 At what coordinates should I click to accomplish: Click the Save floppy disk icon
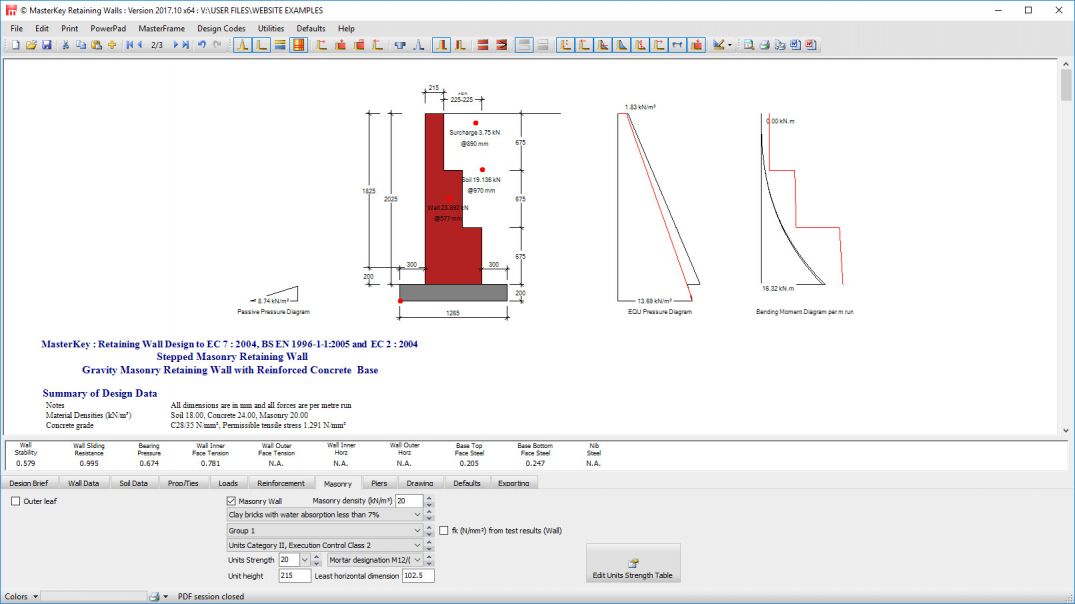pyautogui.click(x=47, y=45)
